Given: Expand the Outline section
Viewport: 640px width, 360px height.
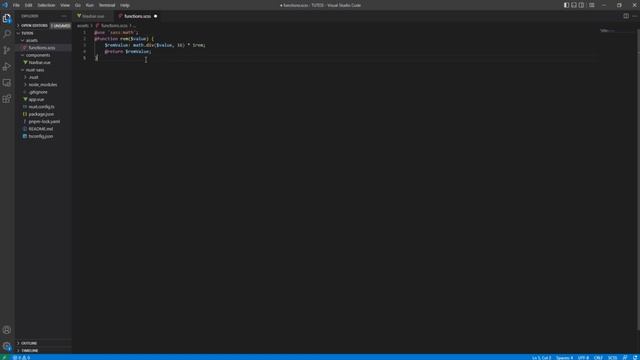Looking at the screenshot, I should point(43,343).
